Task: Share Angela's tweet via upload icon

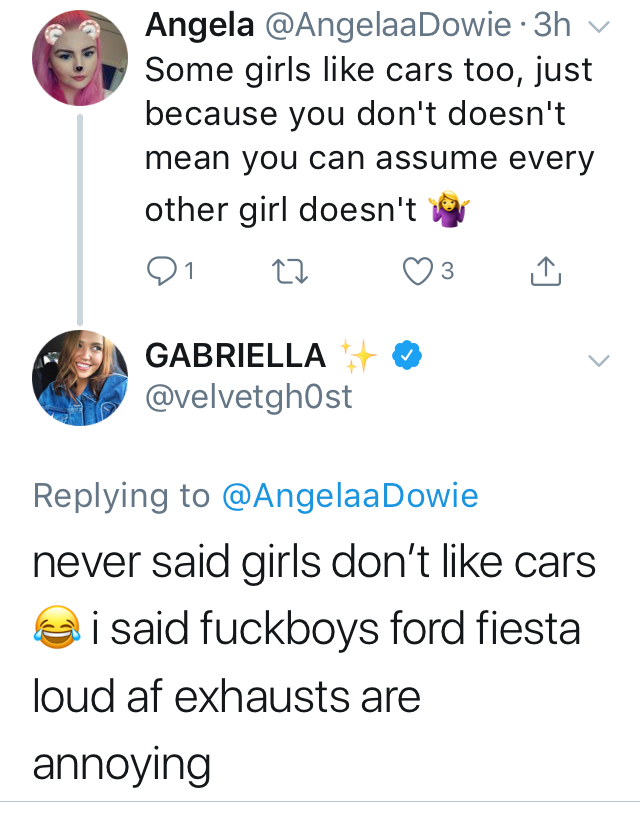Action: click(546, 271)
